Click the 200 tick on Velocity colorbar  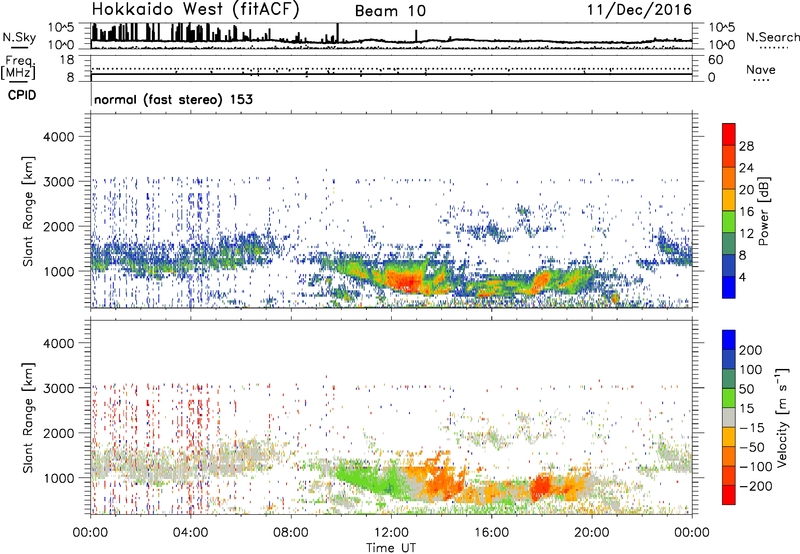[751, 350]
